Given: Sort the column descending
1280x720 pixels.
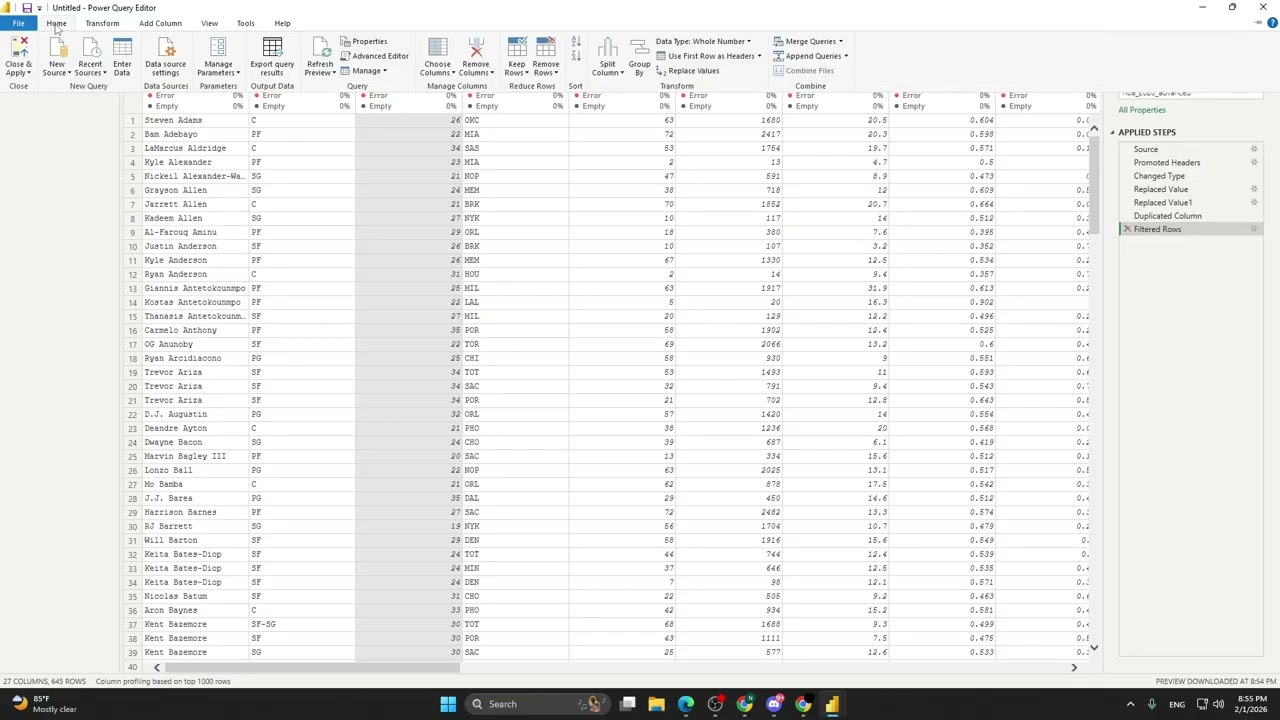Looking at the screenshot, I should (x=576, y=57).
